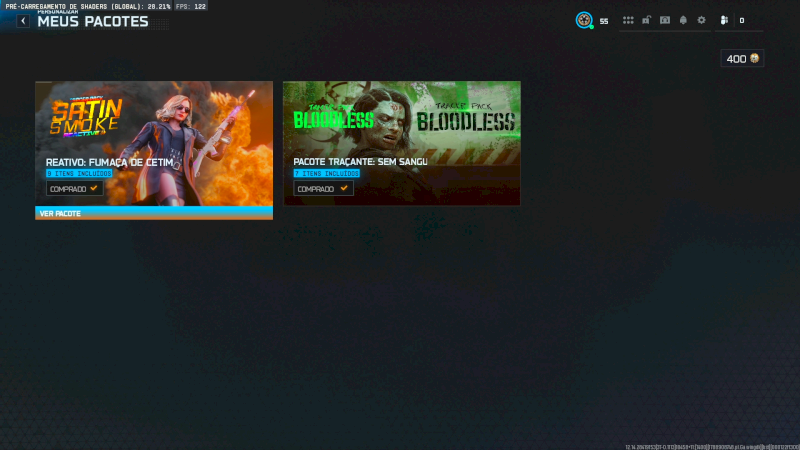Click the shader preloading status text

pos(88,6)
